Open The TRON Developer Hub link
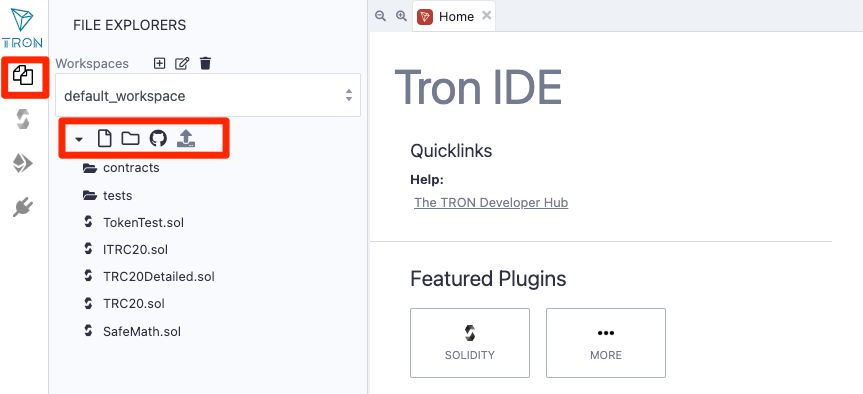 coord(491,203)
